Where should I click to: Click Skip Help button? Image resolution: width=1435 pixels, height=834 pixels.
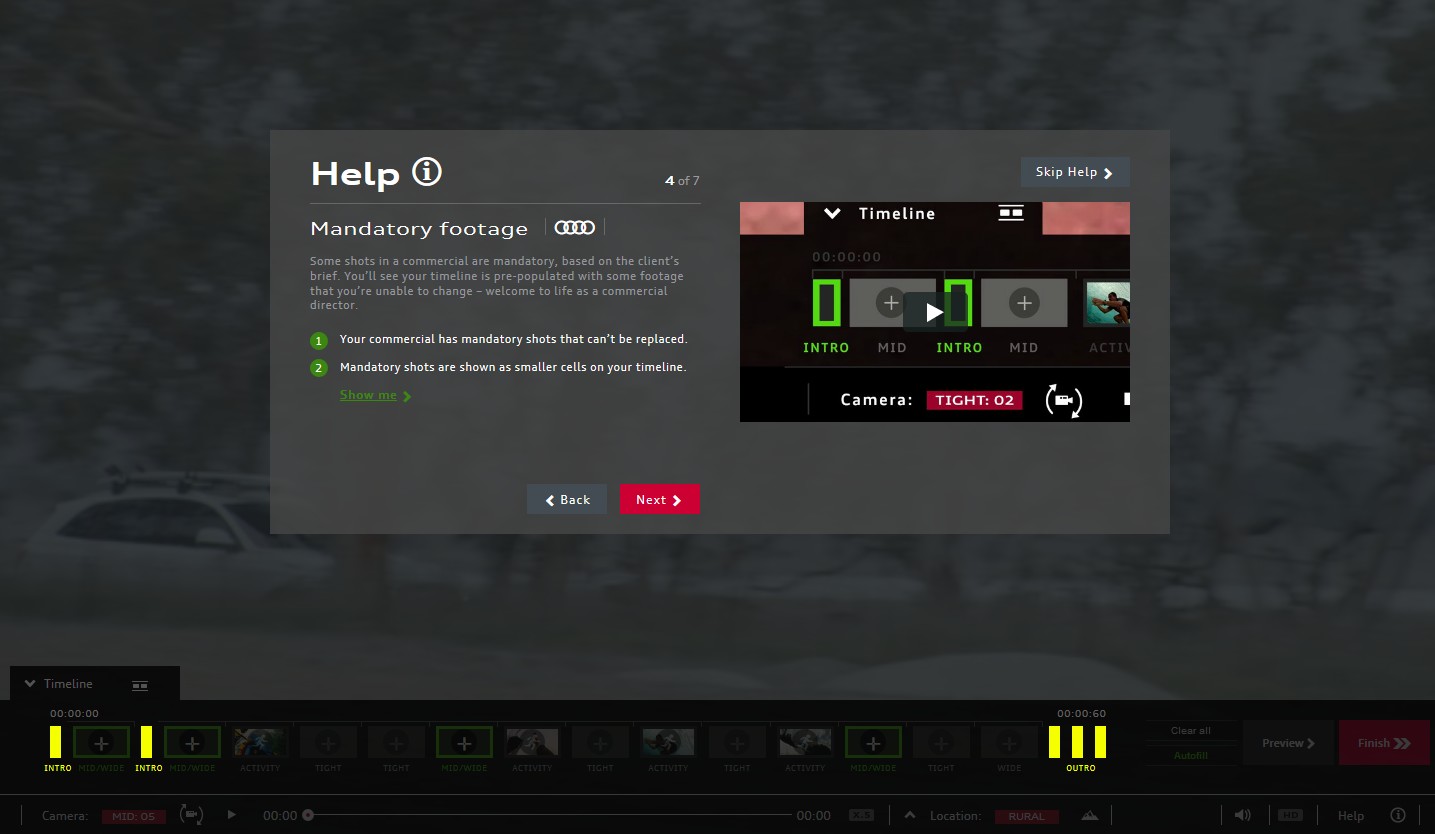(1074, 172)
